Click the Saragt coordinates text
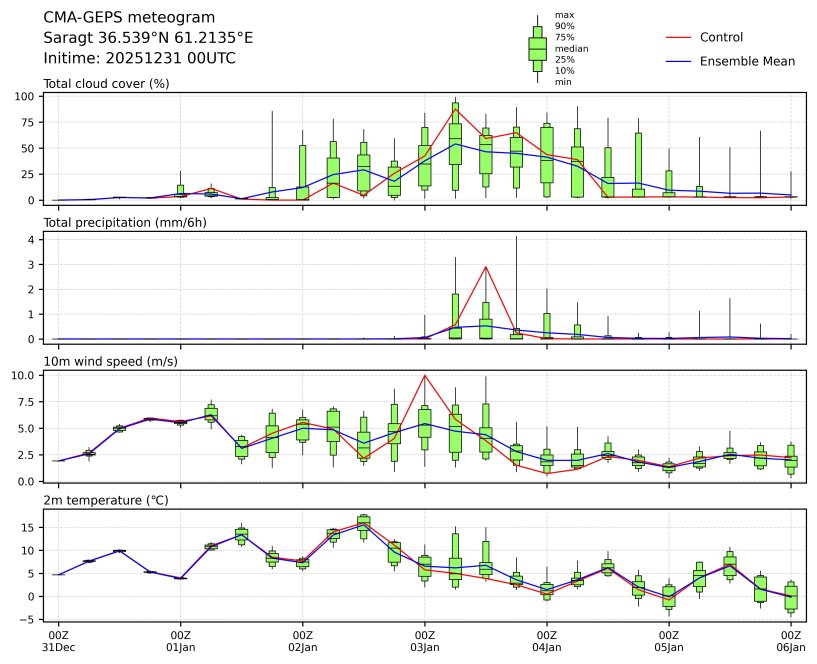817x664 pixels. click(x=148, y=38)
